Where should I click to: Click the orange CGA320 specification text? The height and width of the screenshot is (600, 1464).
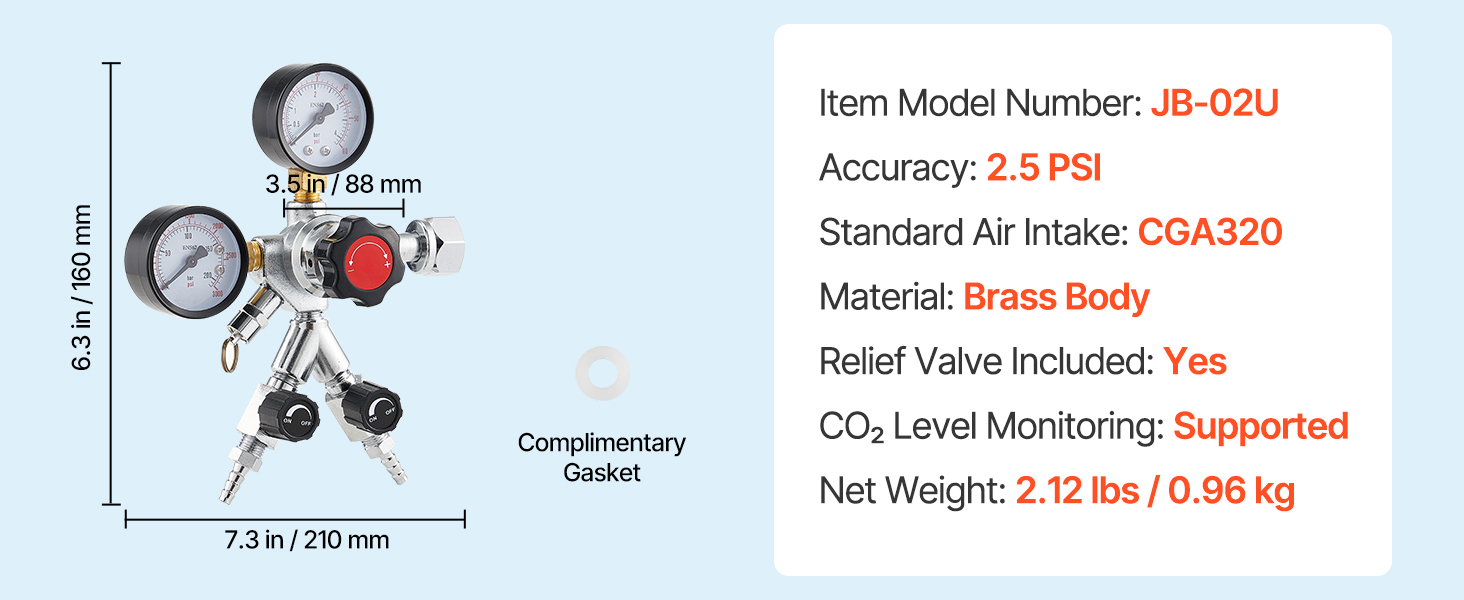[x=1210, y=233]
